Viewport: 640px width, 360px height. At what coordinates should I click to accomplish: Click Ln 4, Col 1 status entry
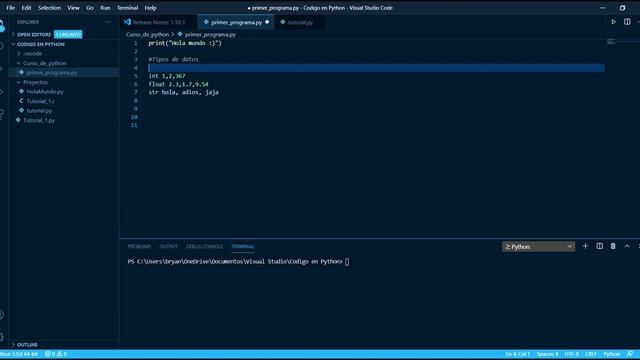coord(518,354)
